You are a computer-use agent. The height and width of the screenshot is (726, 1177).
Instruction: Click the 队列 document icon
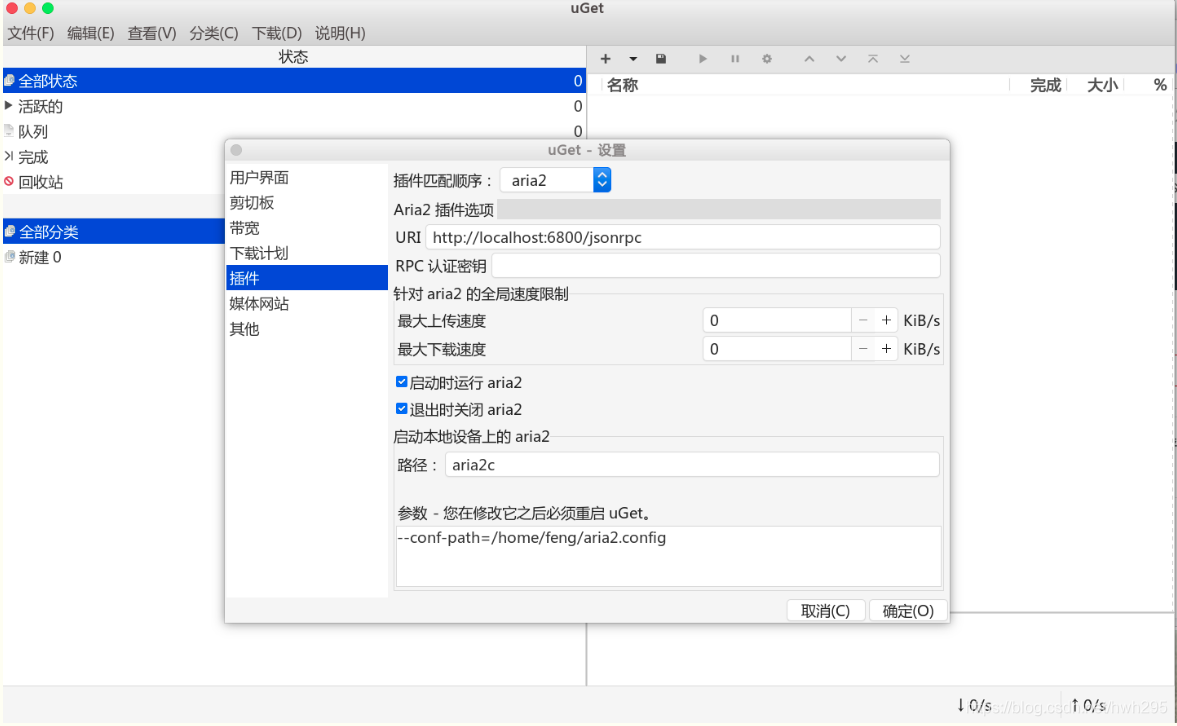(x=9, y=131)
